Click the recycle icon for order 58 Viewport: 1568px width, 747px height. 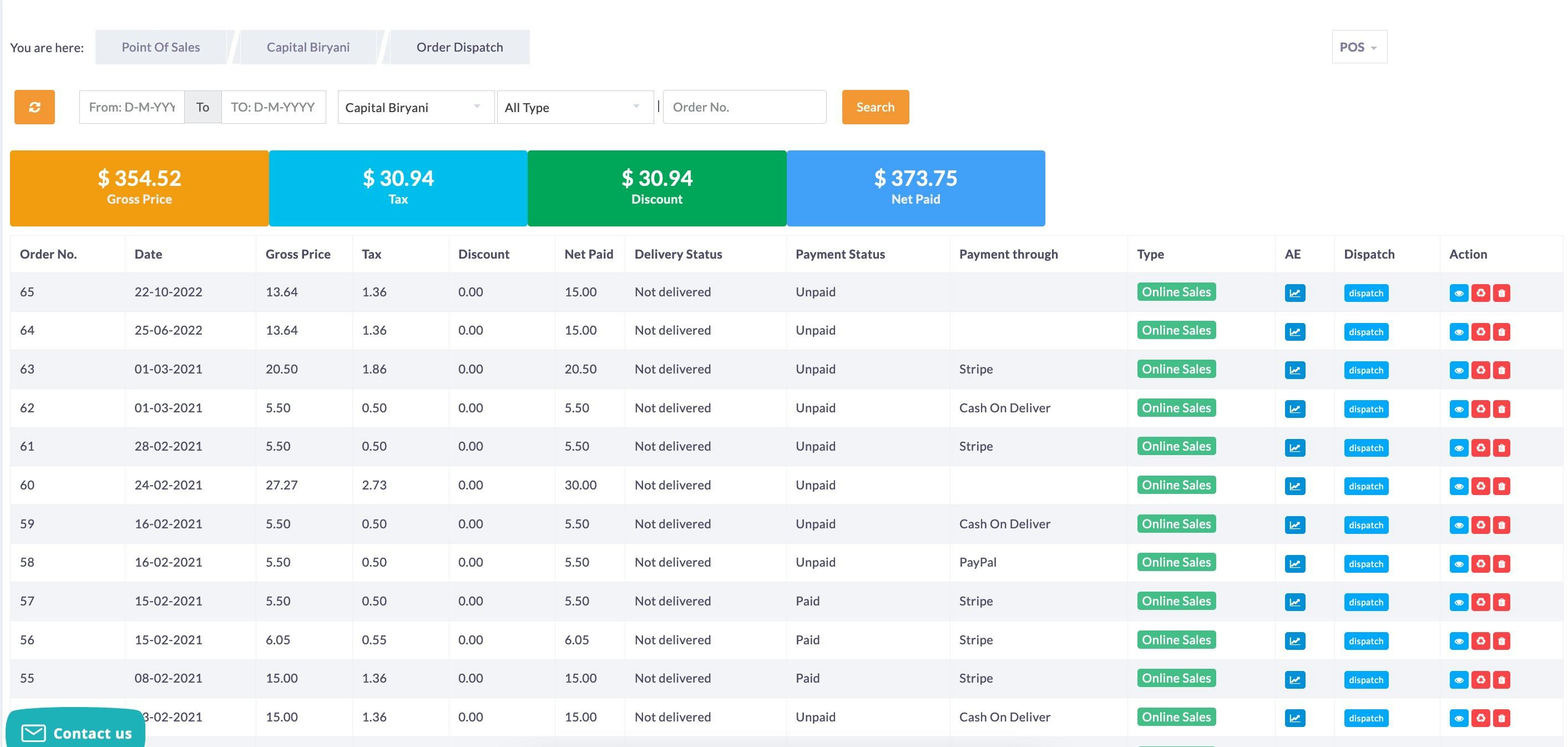(1480, 564)
